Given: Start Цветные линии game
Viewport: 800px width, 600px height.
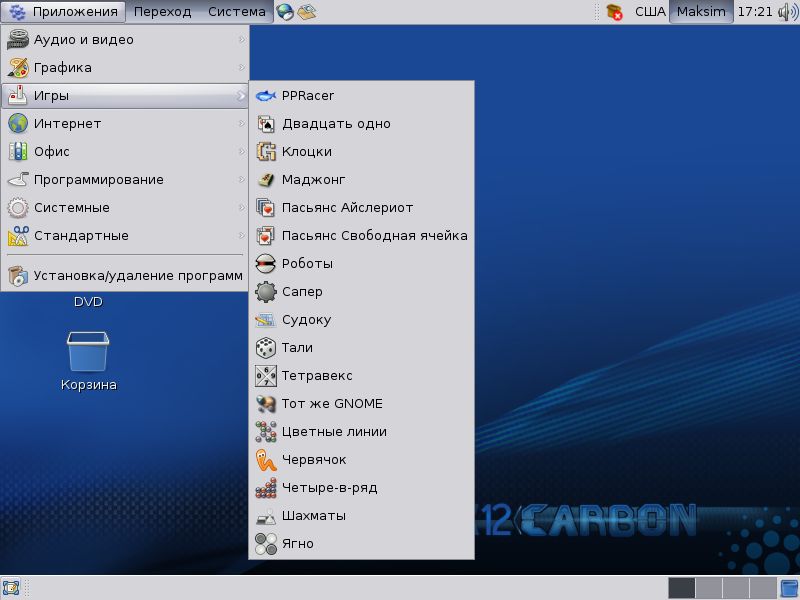Looking at the screenshot, I should (x=361, y=432).
